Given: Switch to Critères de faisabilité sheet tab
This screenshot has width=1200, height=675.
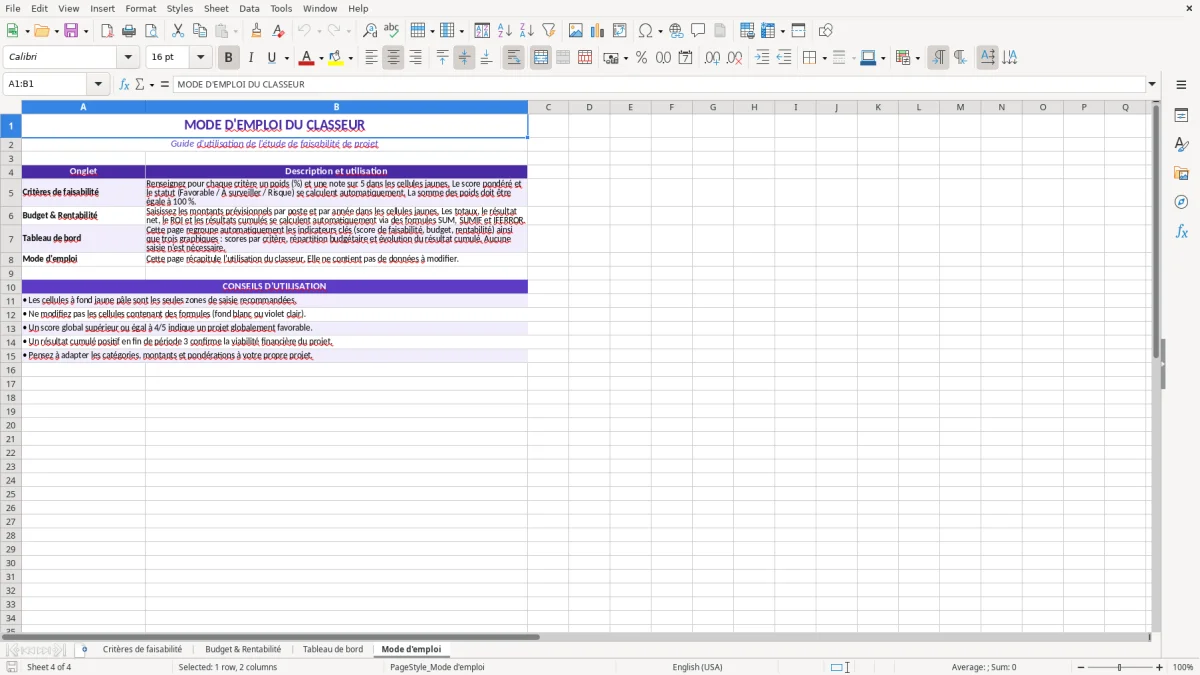Looking at the screenshot, I should 142,650.
